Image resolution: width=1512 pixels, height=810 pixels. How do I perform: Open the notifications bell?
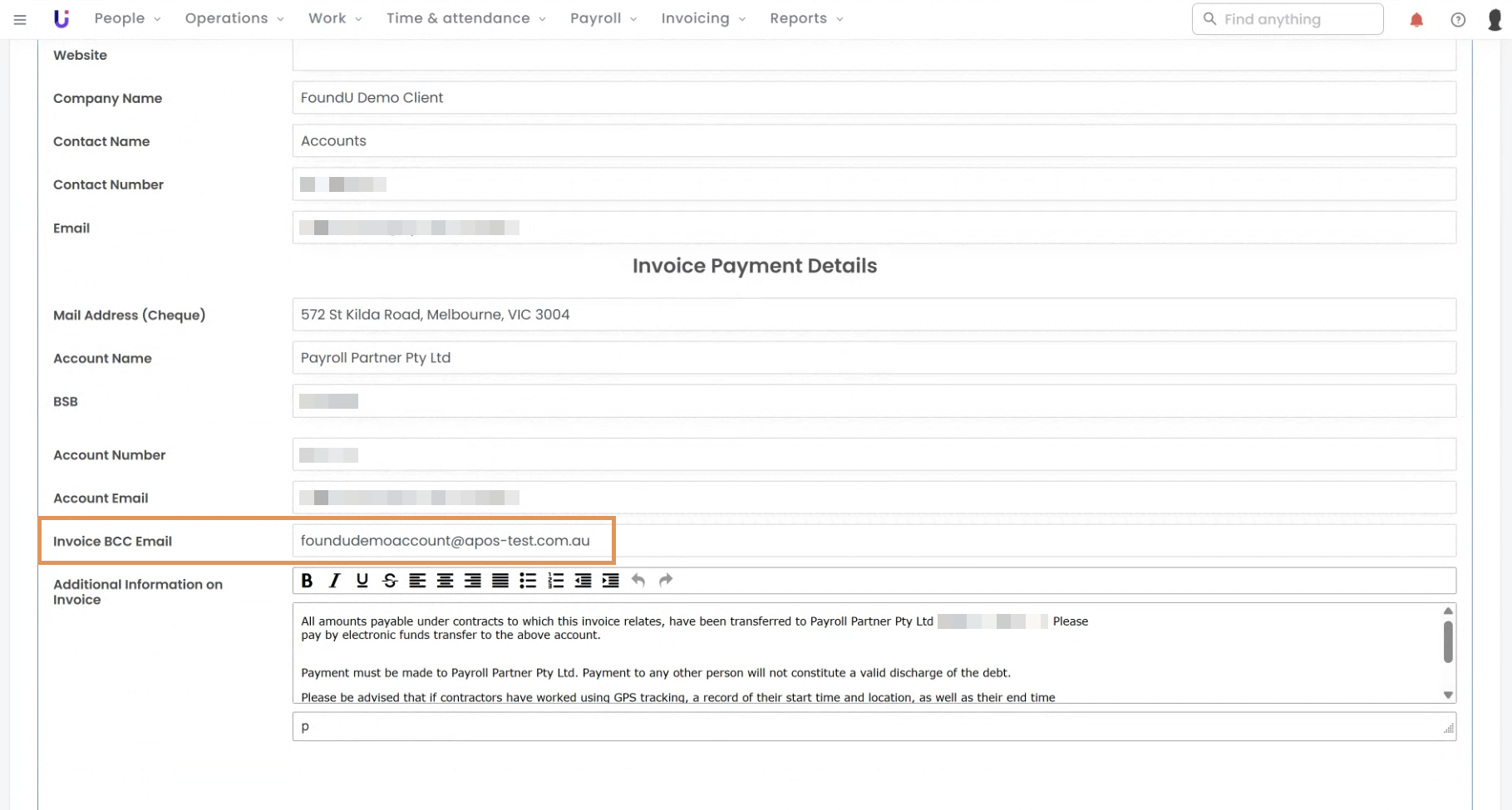1416,20
